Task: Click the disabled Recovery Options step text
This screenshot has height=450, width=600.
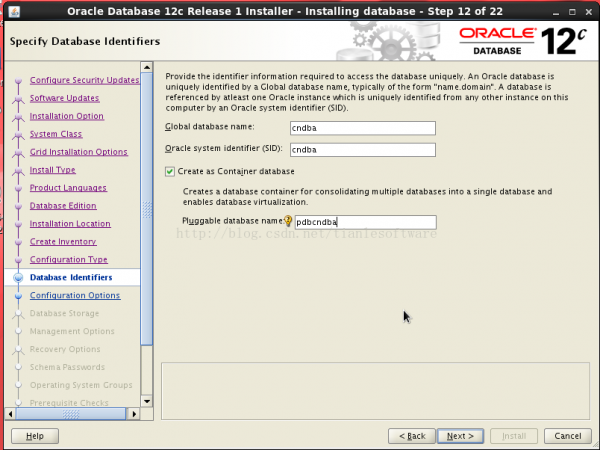Action: tap(65, 349)
